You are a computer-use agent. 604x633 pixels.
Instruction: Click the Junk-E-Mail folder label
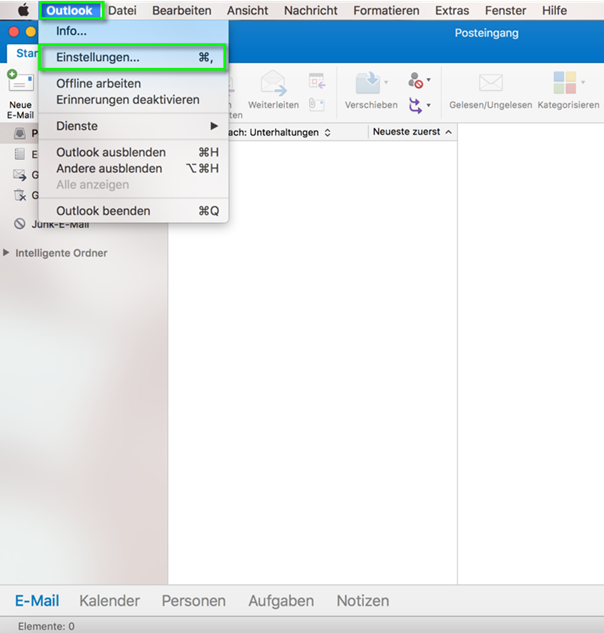pos(61,225)
